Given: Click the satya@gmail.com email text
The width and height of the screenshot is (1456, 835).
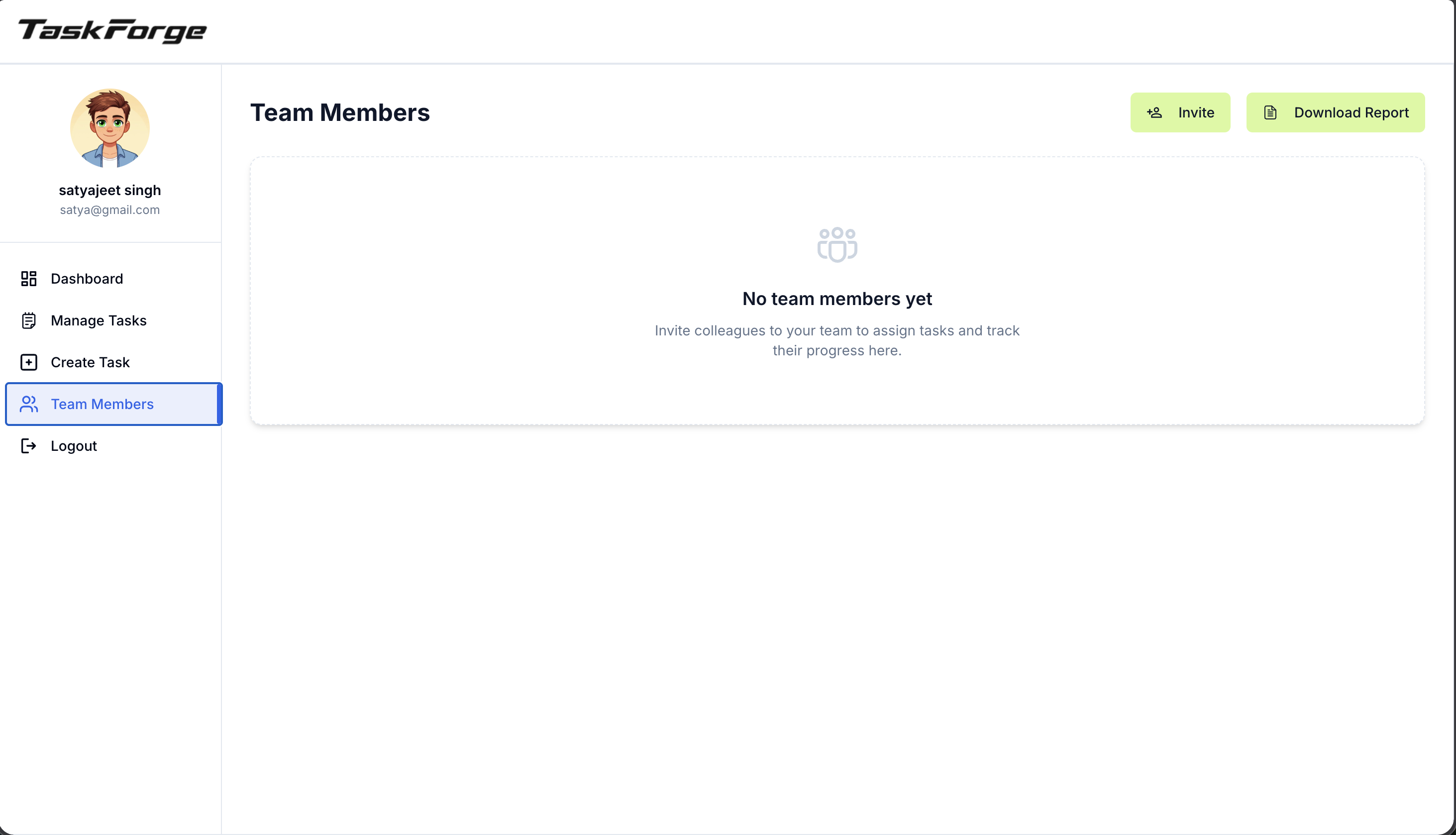Looking at the screenshot, I should pyautogui.click(x=110, y=210).
